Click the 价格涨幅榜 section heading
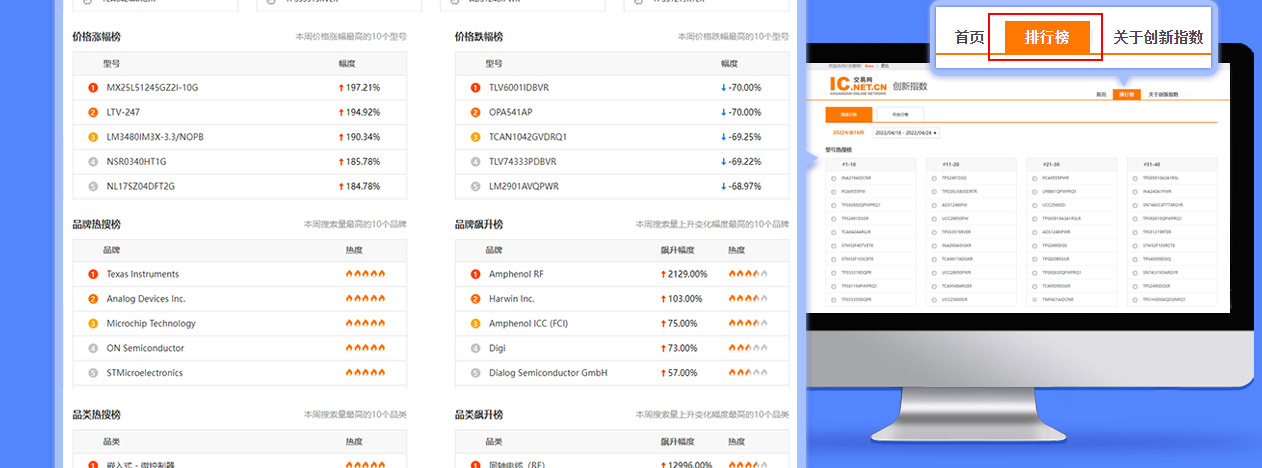This screenshot has width=1262, height=468. [96, 37]
